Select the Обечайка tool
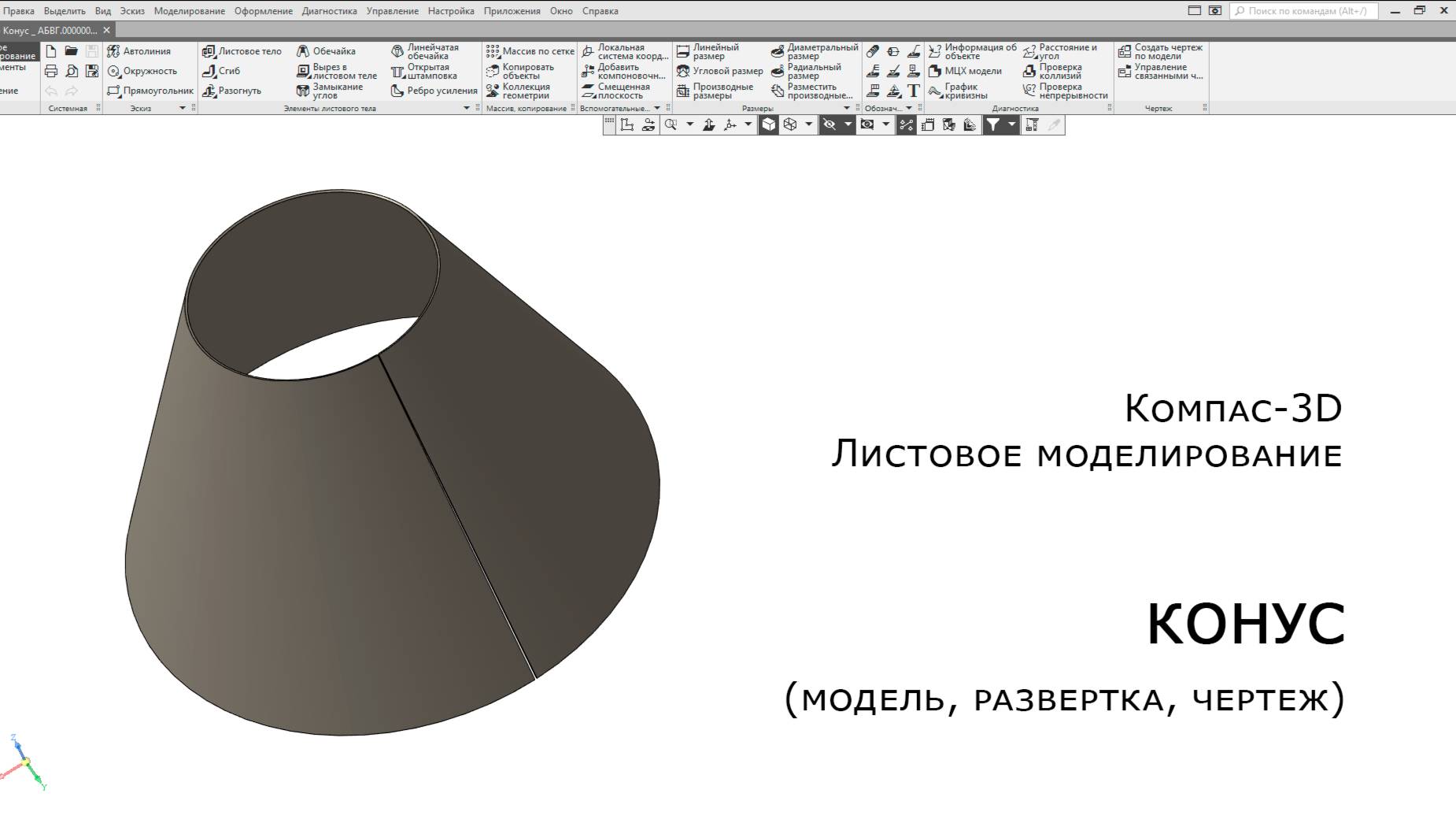 326,50
